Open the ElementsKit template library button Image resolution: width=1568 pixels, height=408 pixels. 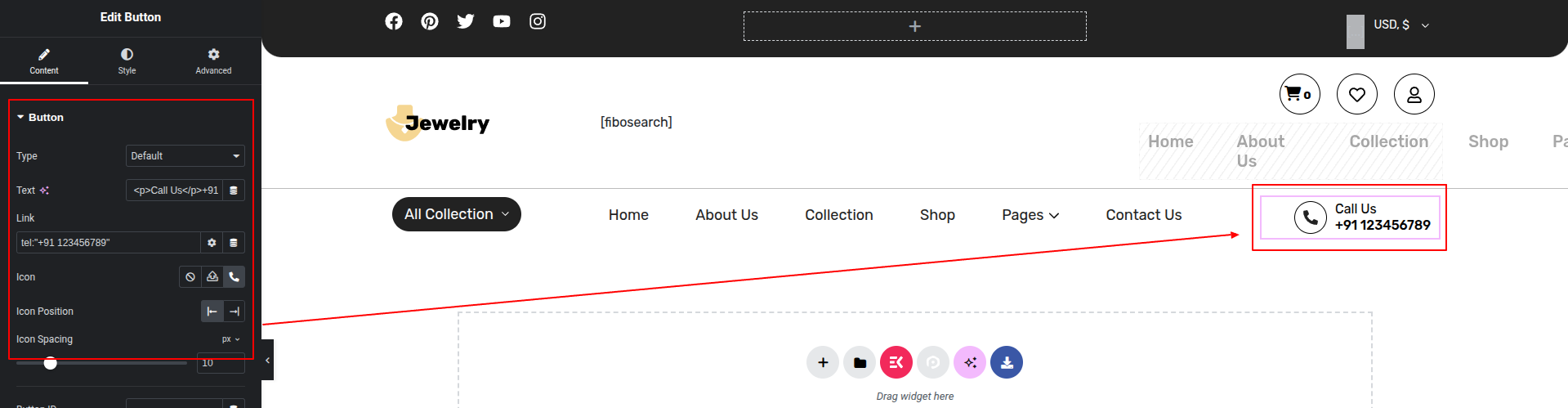(896, 362)
